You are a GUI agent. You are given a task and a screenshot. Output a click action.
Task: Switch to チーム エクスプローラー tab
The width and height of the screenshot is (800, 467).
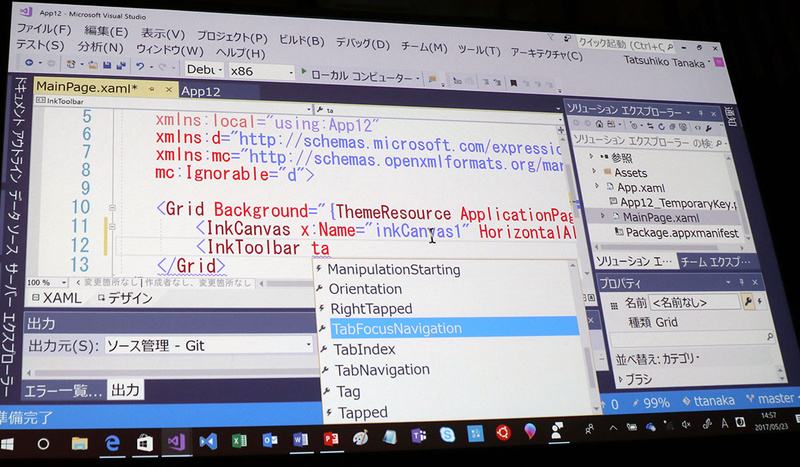(x=715, y=261)
